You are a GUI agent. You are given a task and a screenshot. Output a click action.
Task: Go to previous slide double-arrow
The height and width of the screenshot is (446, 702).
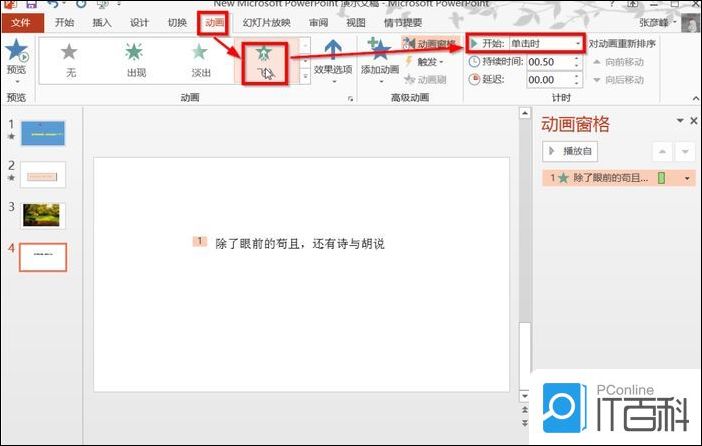[525, 410]
